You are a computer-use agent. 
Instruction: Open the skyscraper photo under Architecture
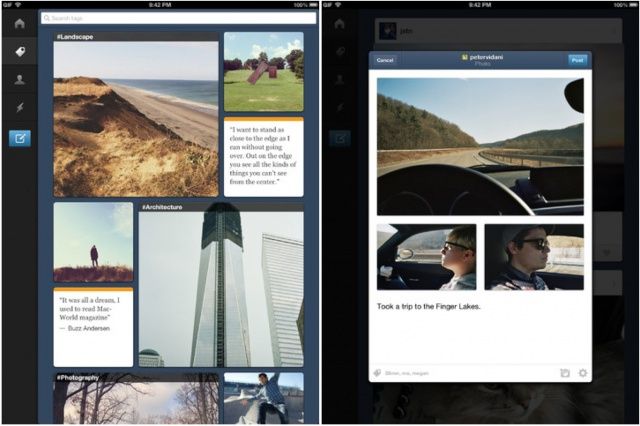coord(221,289)
